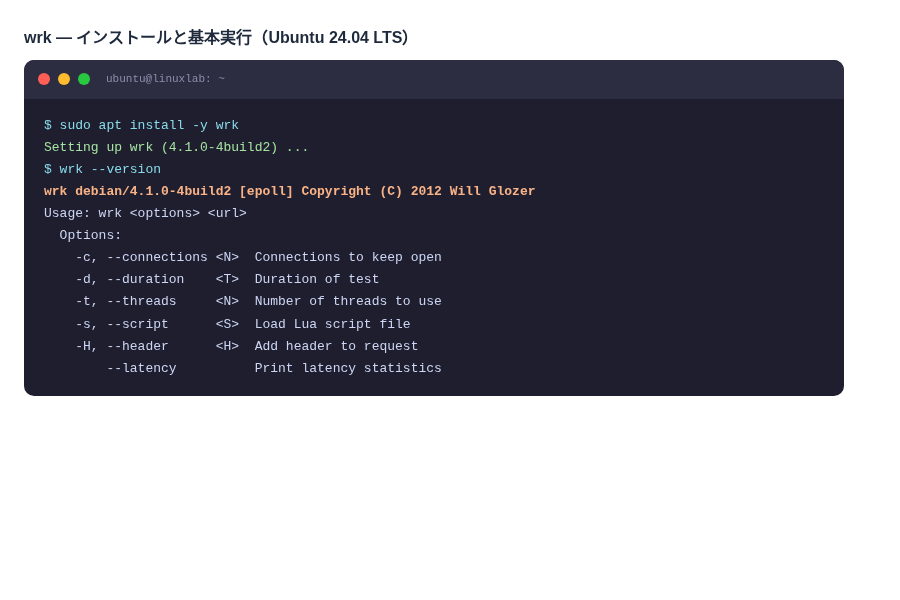The image size is (900, 600).
Task: Click the Add header to request description
Action: 336,346
